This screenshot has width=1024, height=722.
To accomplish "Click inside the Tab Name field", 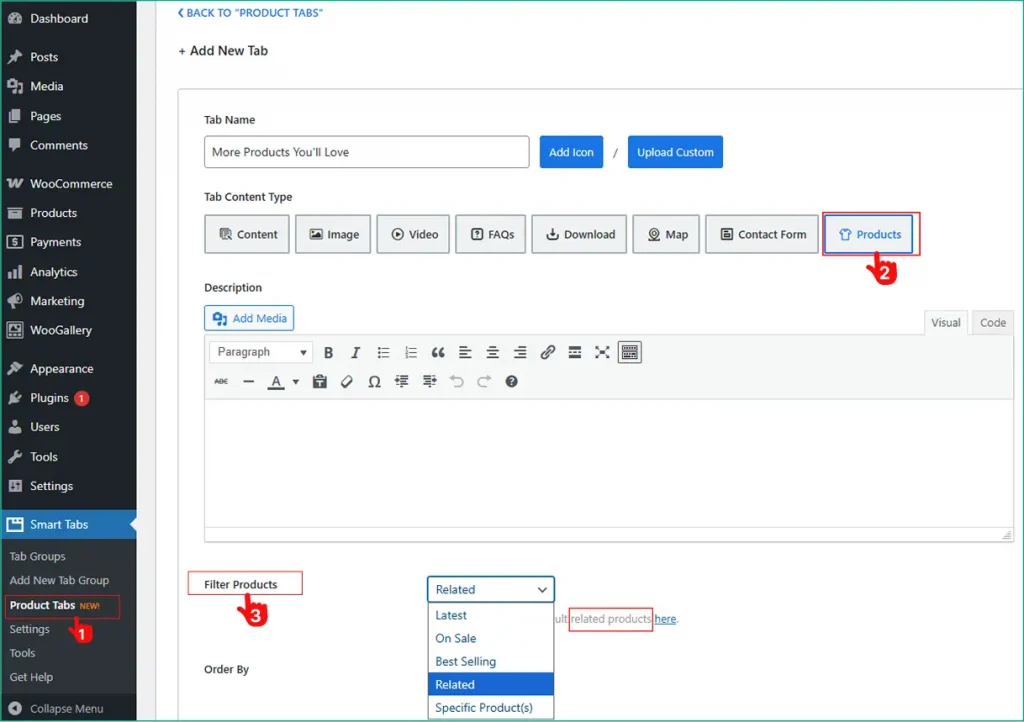I will [366, 152].
